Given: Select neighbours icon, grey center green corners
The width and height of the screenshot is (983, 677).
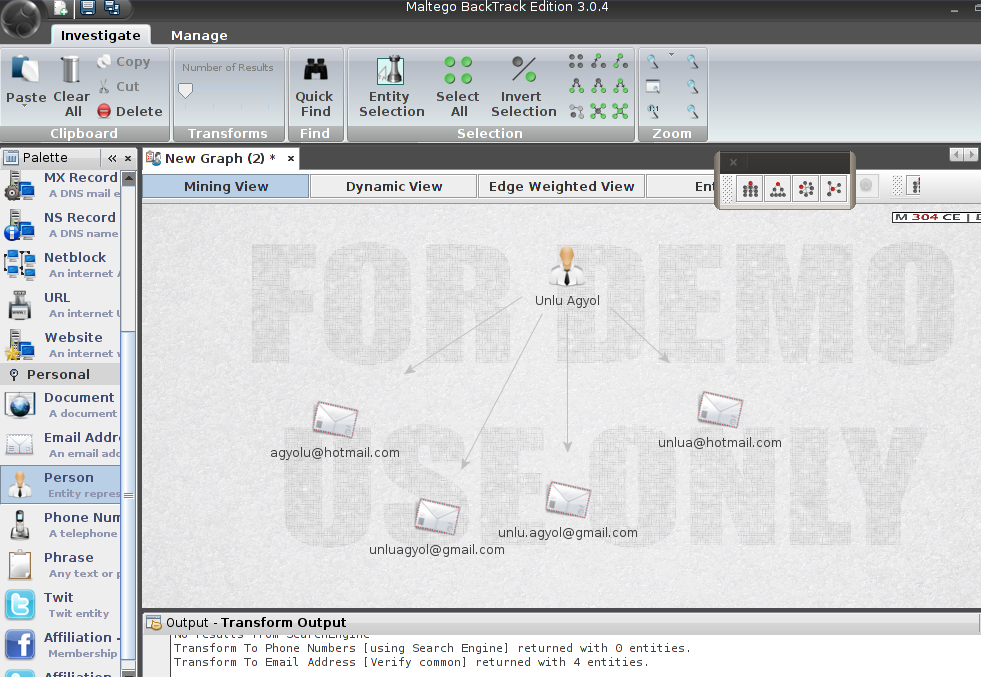Looking at the screenshot, I should pyautogui.click(x=599, y=112).
